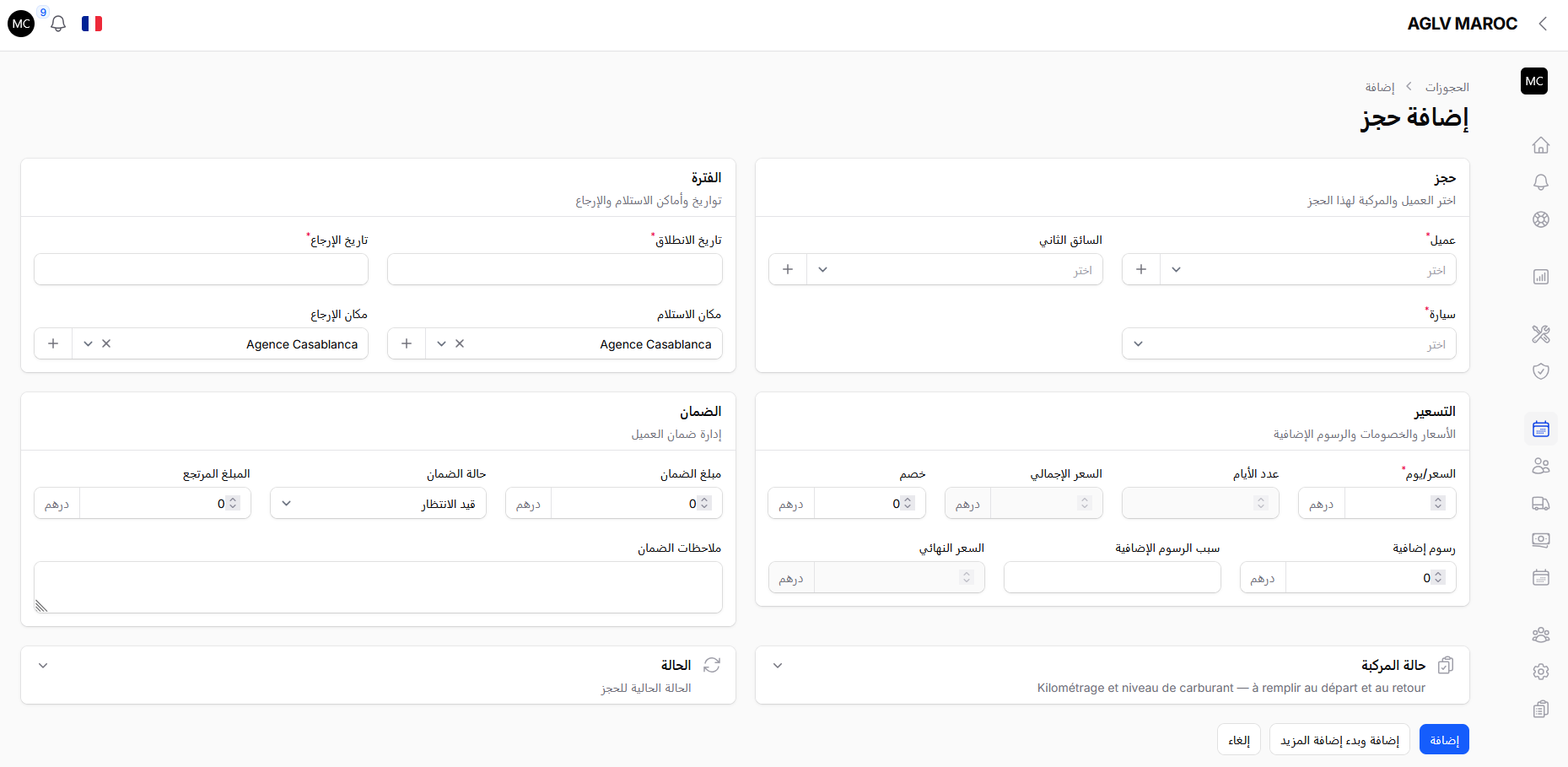Expand the حالة المركبة vehicle condition section
1568x767 pixels.
[x=778, y=666]
